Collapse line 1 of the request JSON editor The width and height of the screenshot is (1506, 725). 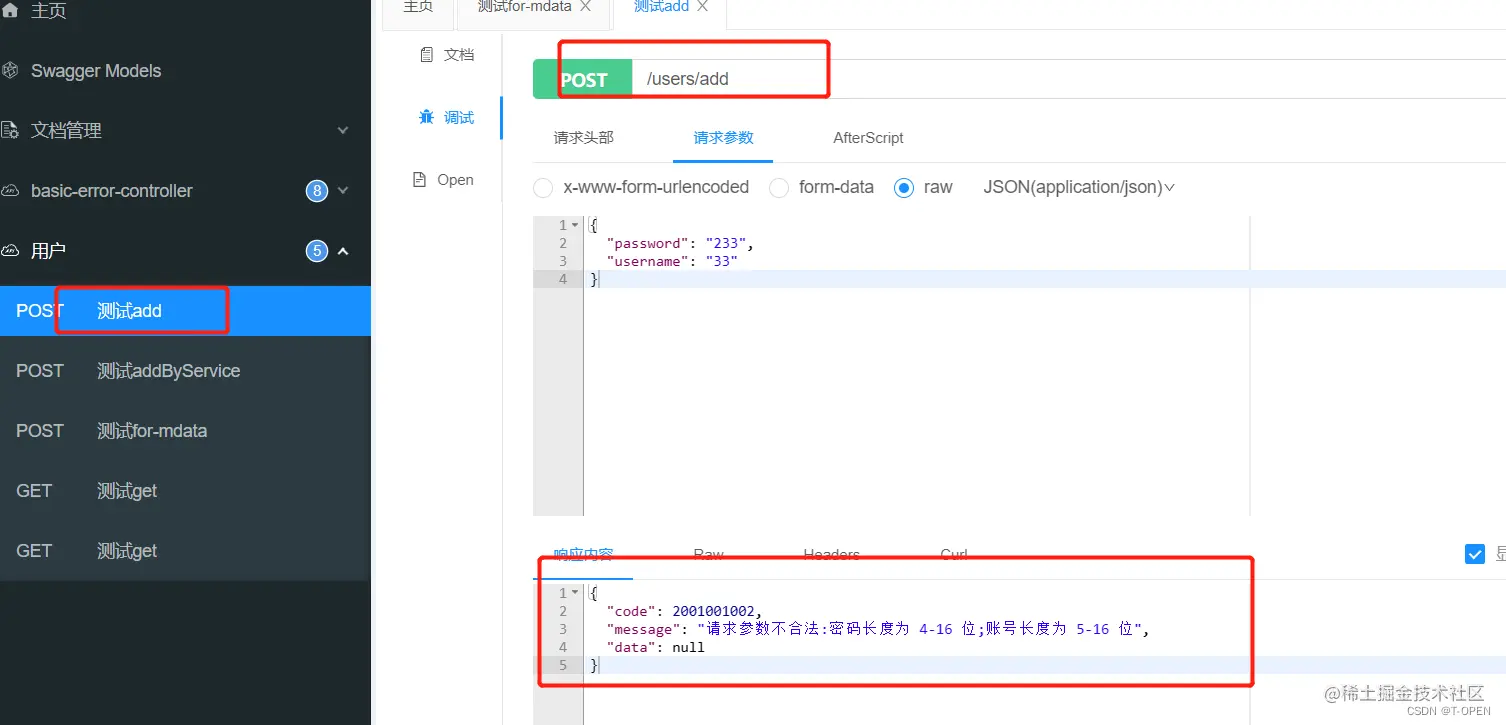[573, 224]
